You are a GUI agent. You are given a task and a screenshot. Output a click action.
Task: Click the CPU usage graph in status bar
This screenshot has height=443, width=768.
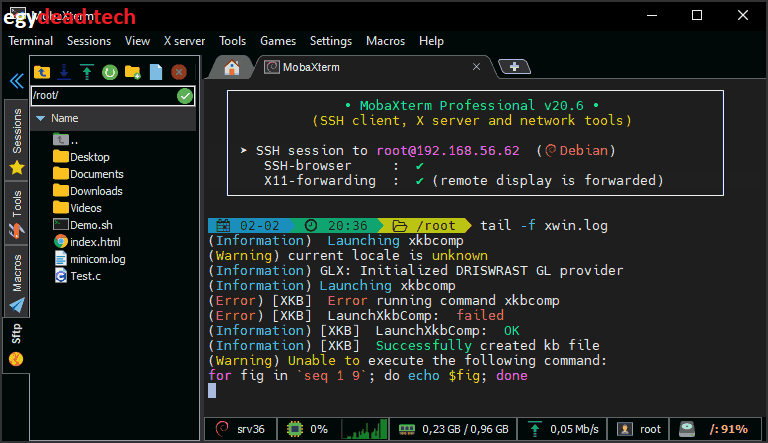coord(364,429)
